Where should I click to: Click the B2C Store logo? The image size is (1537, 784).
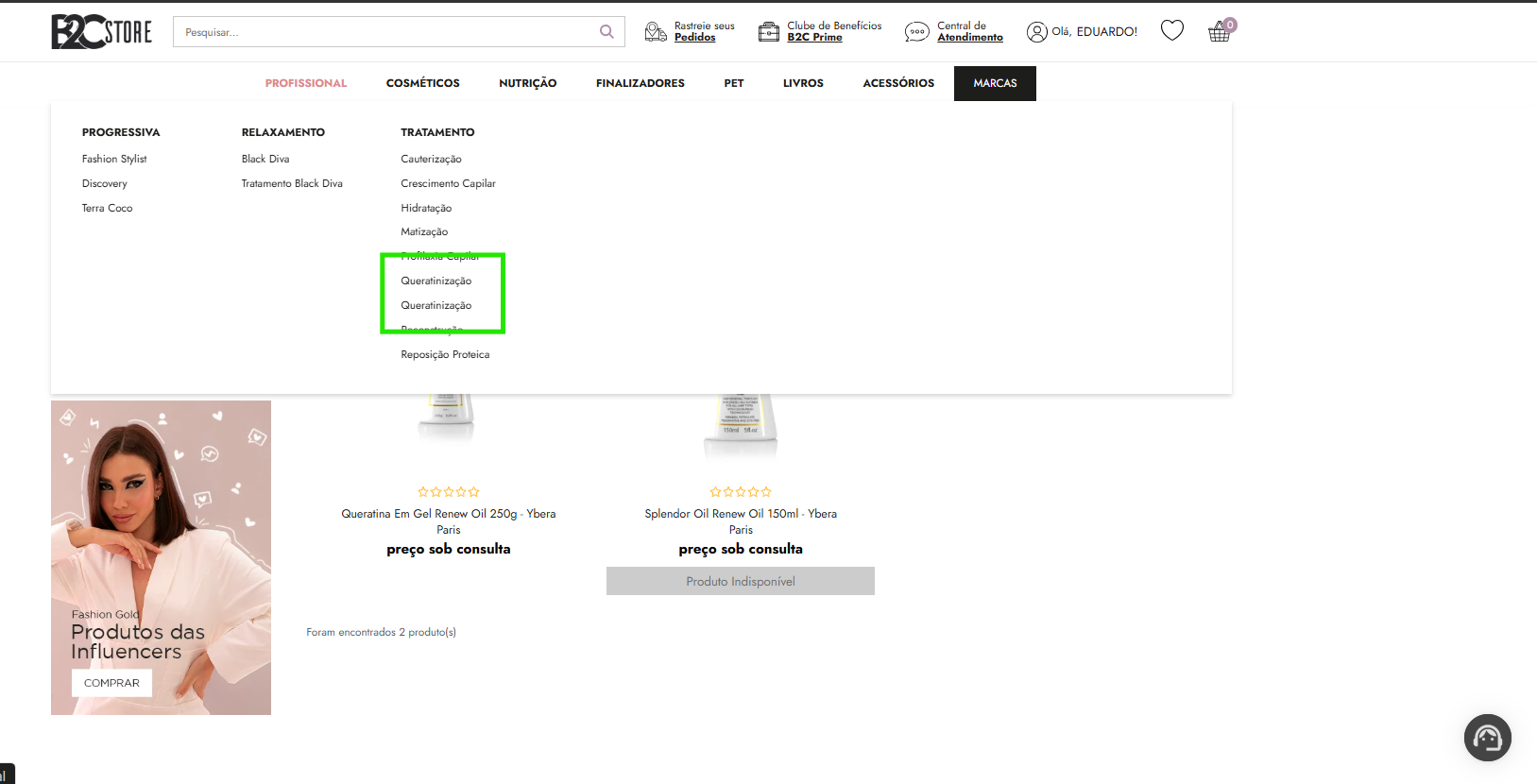pyautogui.click(x=101, y=32)
